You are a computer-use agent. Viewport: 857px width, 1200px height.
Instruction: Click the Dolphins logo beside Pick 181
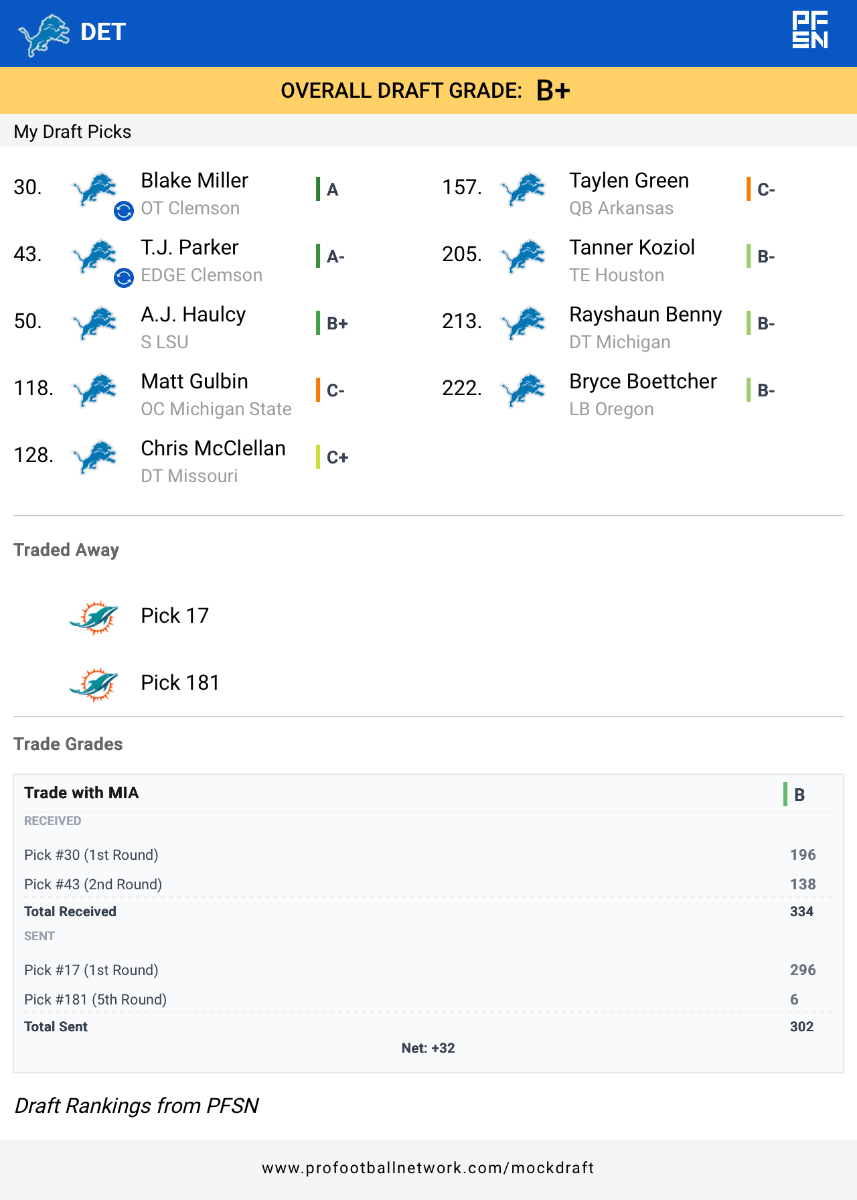click(94, 684)
